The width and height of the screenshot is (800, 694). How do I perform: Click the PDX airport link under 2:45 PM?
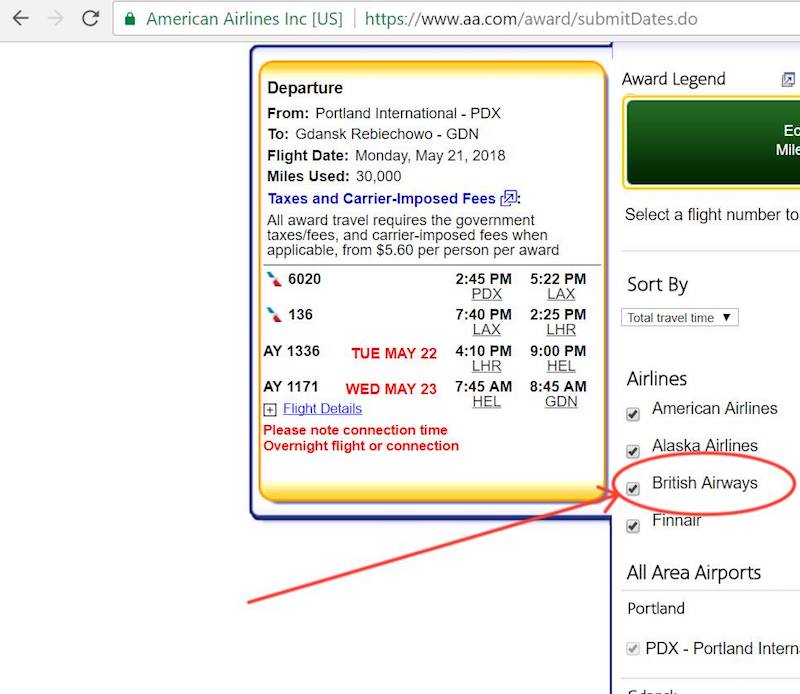[486, 294]
